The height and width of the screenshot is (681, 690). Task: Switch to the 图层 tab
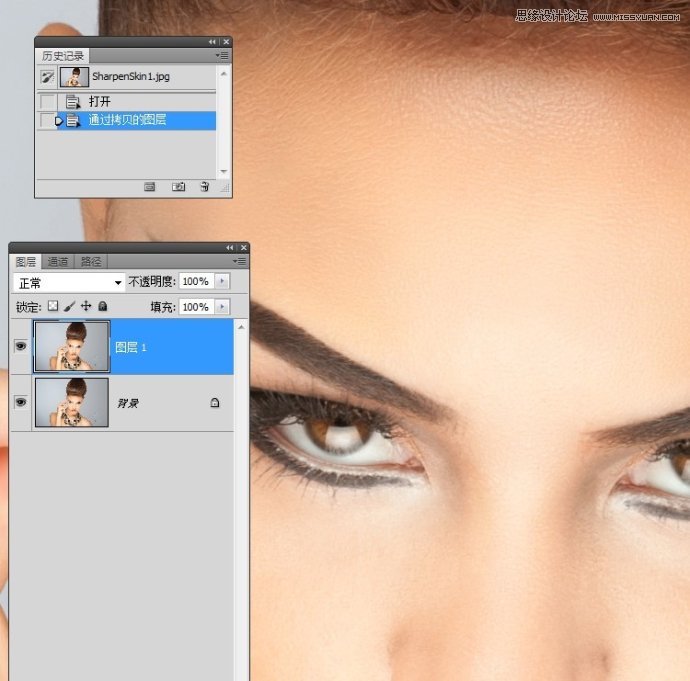(26, 262)
